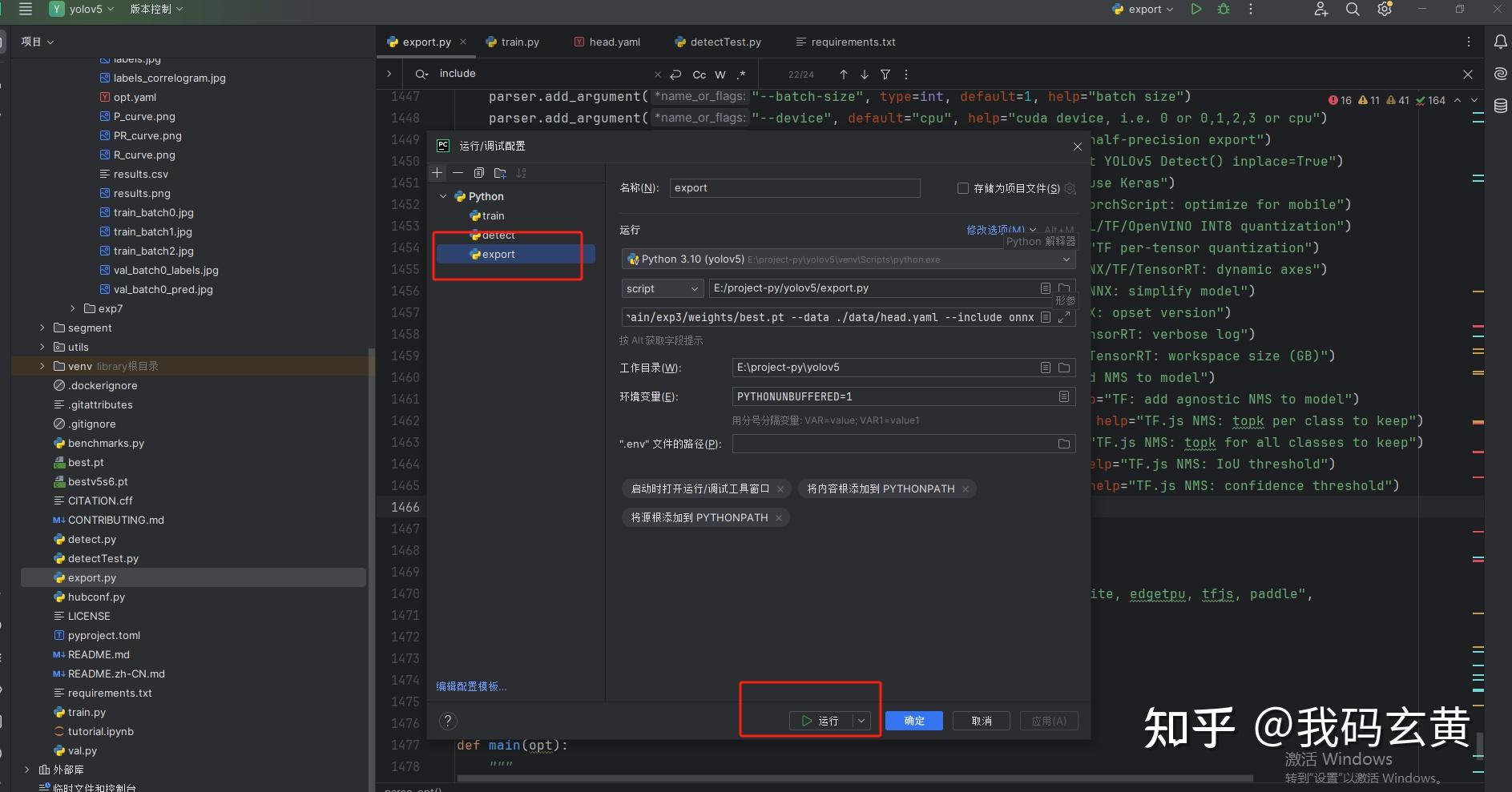This screenshot has height=792, width=1512.
Task: Switch to train.py editor tab
Action: (512, 42)
